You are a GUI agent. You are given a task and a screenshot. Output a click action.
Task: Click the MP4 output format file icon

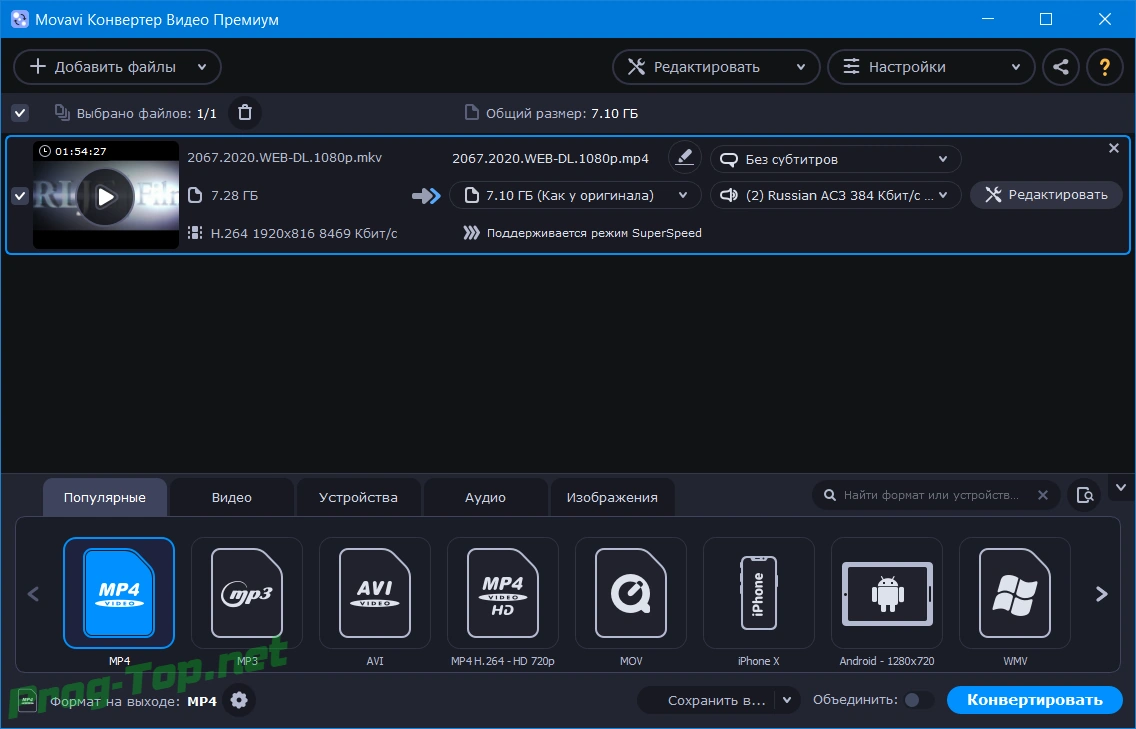coord(27,701)
